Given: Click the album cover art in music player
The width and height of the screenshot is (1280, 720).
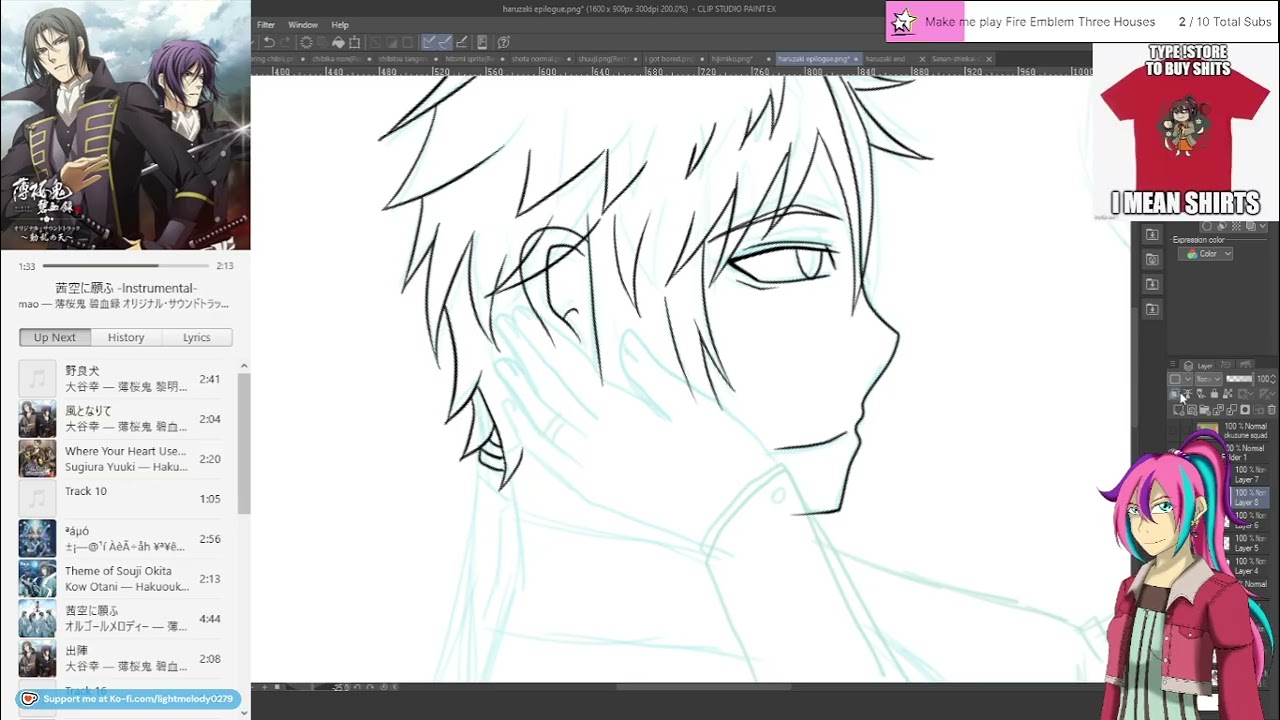Looking at the screenshot, I should point(125,125).
